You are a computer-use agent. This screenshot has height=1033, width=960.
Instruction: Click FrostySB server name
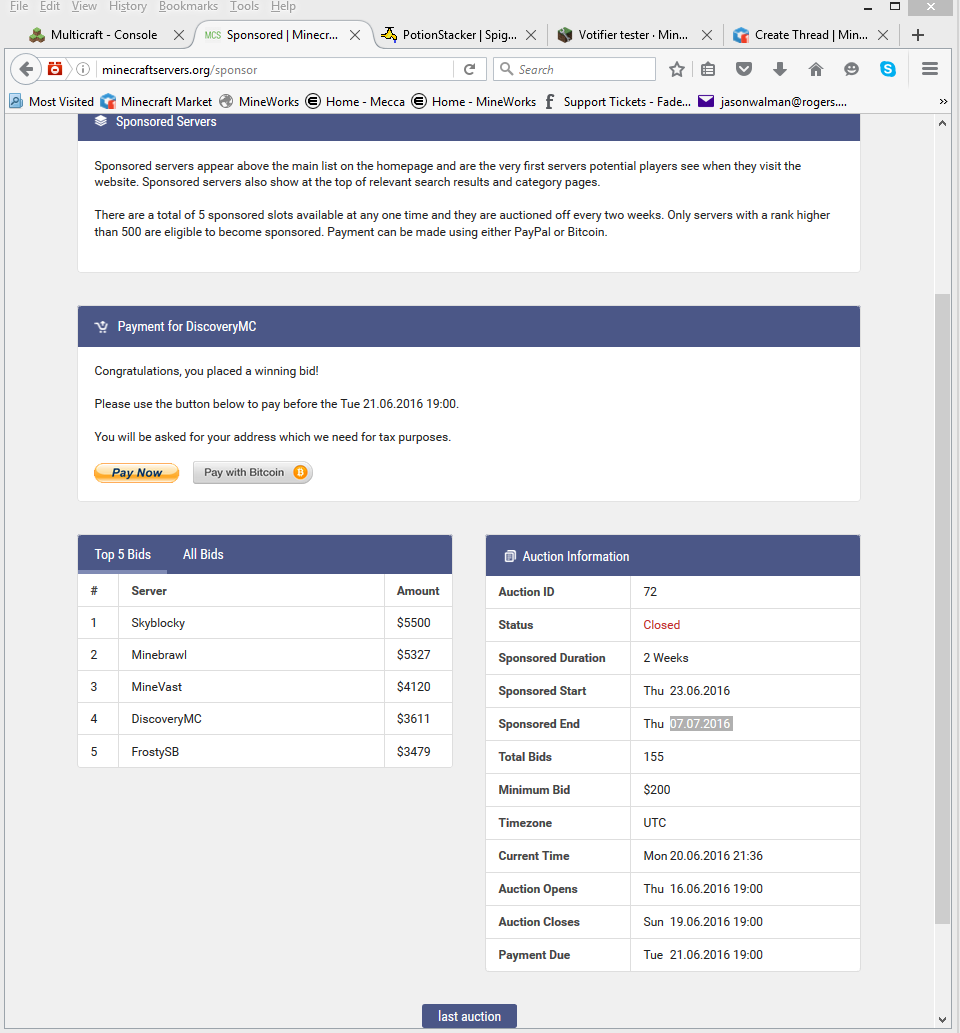coord(155,752)
